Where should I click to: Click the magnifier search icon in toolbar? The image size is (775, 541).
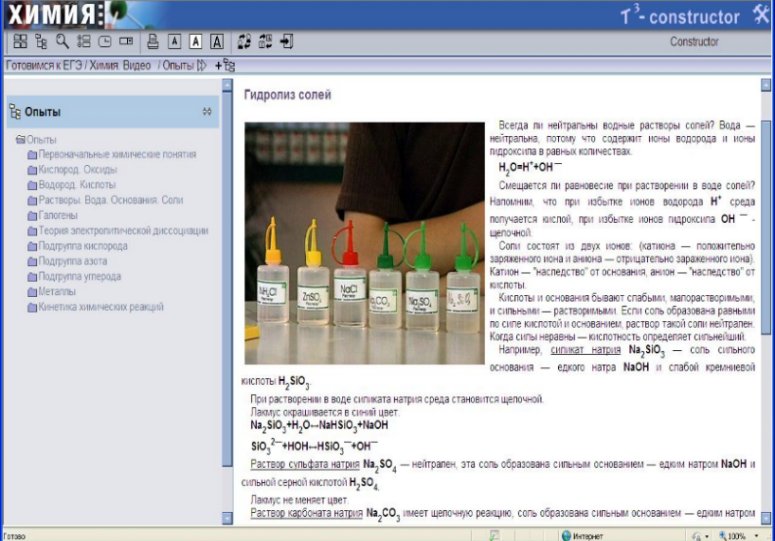(x=62, y=42)
